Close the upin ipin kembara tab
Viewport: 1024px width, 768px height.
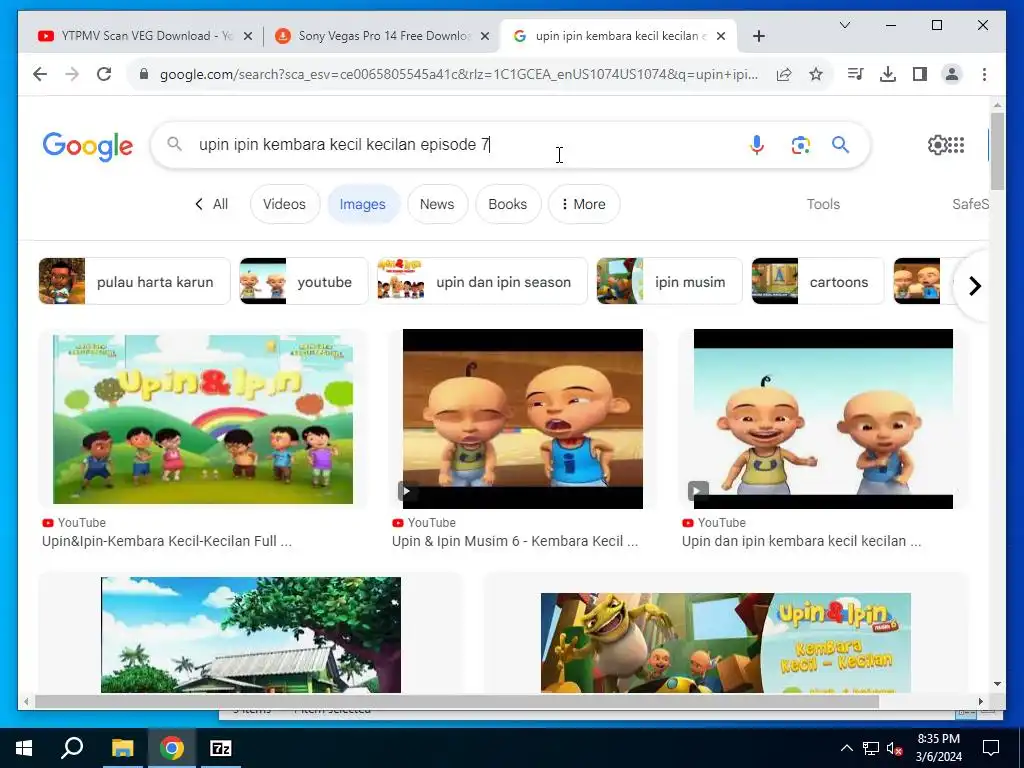(721, 36)
